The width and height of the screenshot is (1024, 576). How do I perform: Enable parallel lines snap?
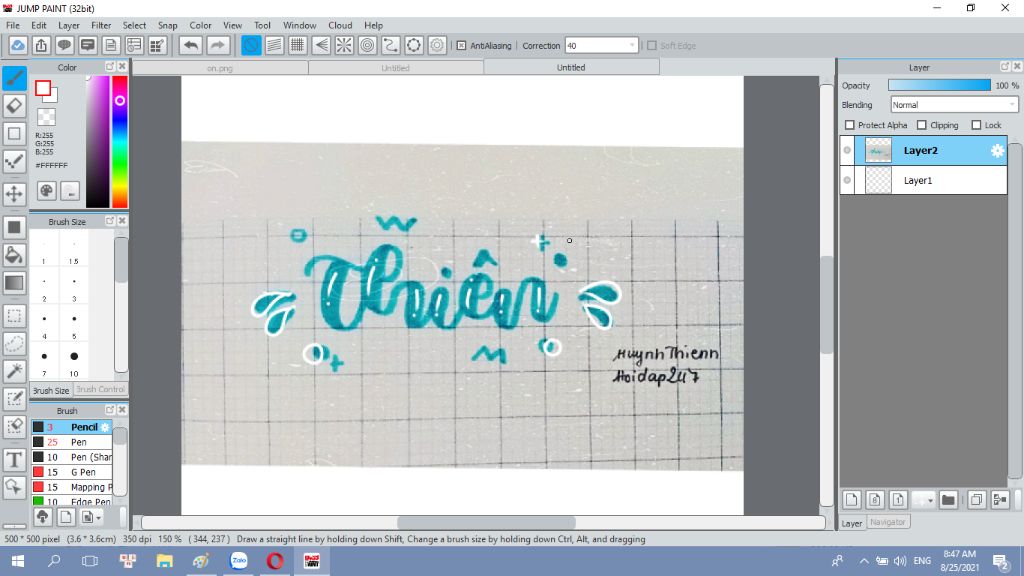click(x=274, y=45)
